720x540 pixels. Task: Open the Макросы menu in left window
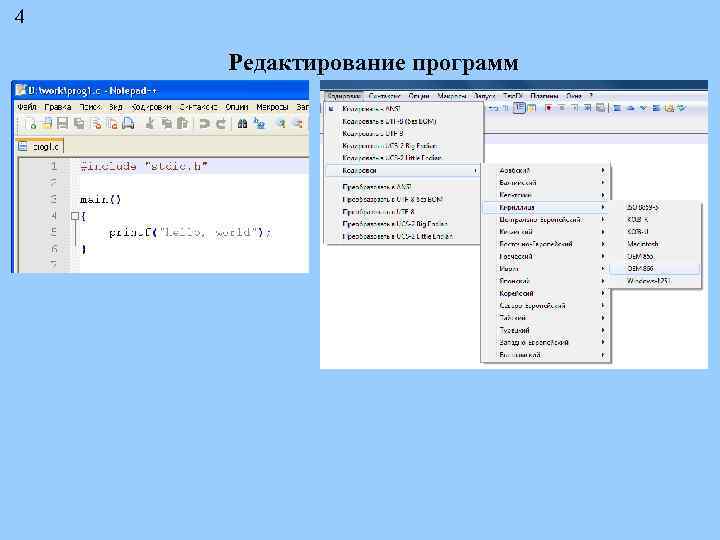[x=272, y=107]
